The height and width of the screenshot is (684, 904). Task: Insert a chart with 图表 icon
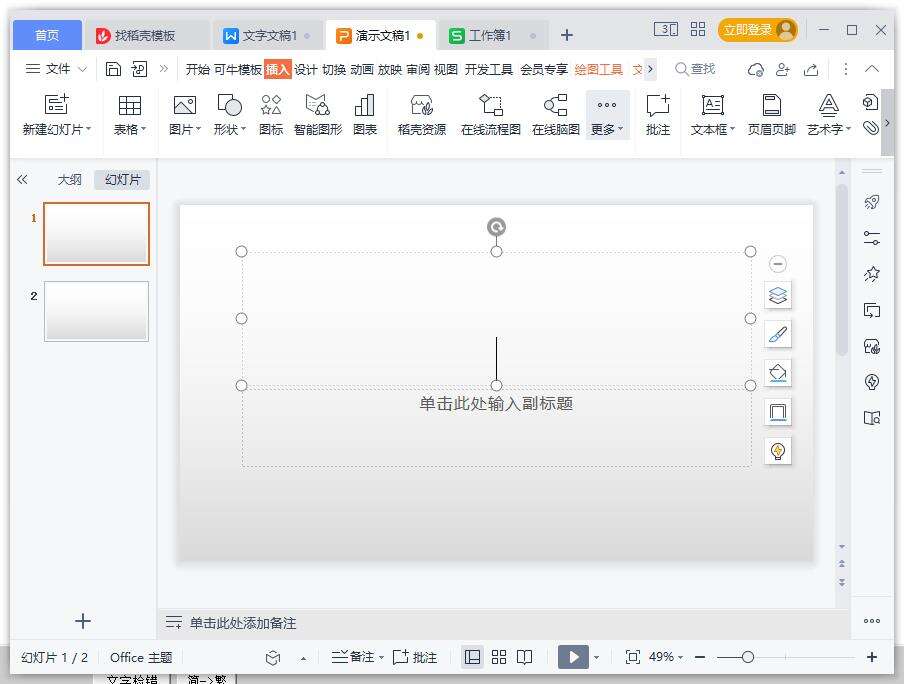tap(365, 114)
